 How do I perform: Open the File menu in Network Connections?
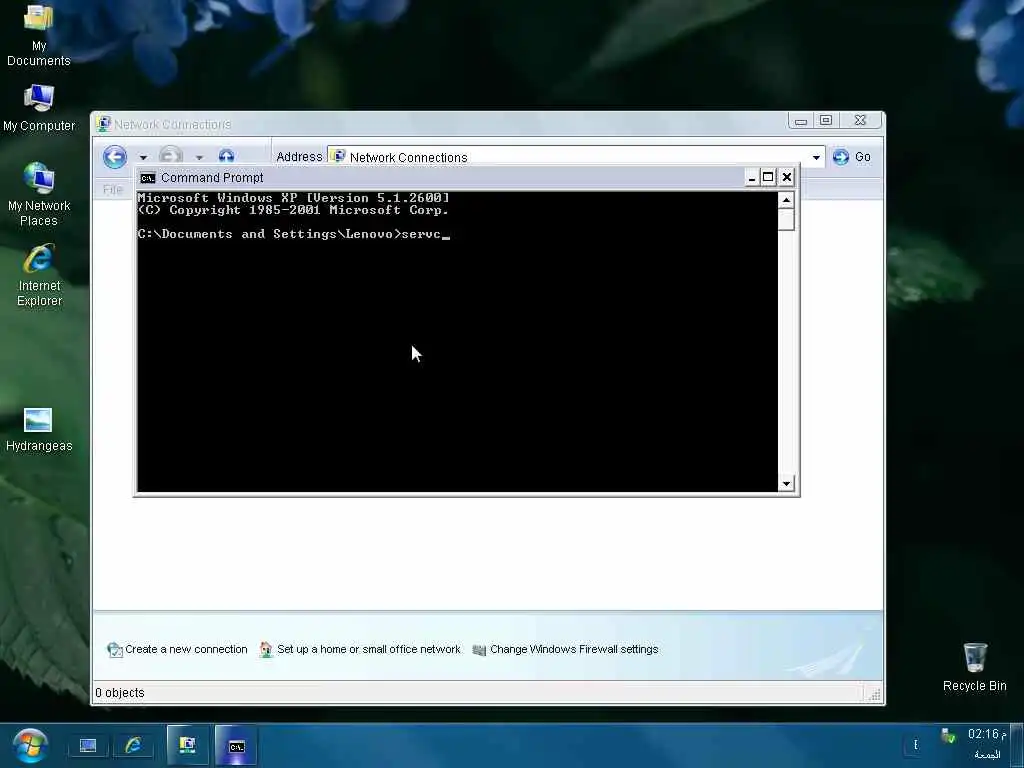coord(112,189)
